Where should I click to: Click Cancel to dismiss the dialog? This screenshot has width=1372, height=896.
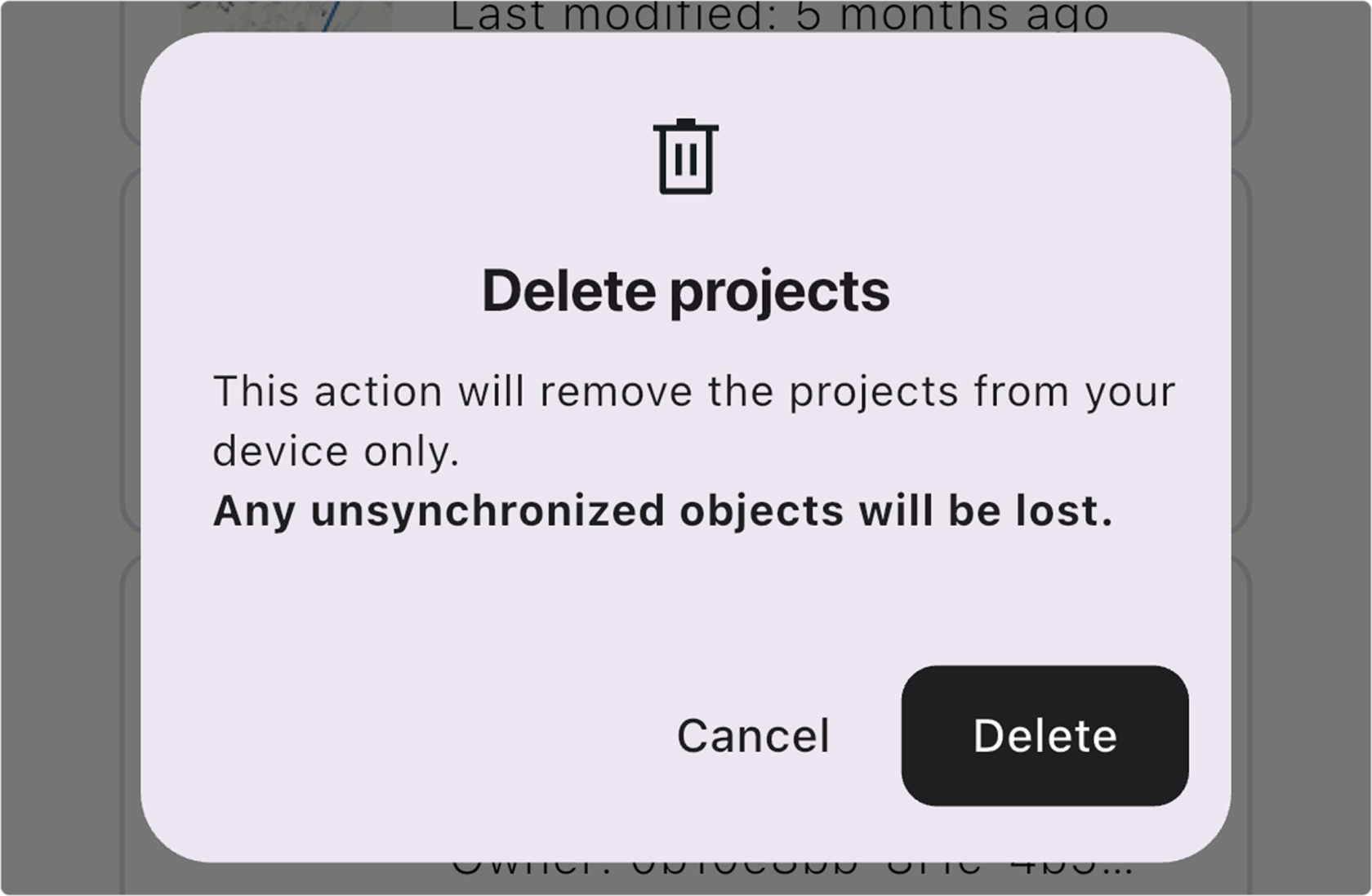click(x=753, y=736)
